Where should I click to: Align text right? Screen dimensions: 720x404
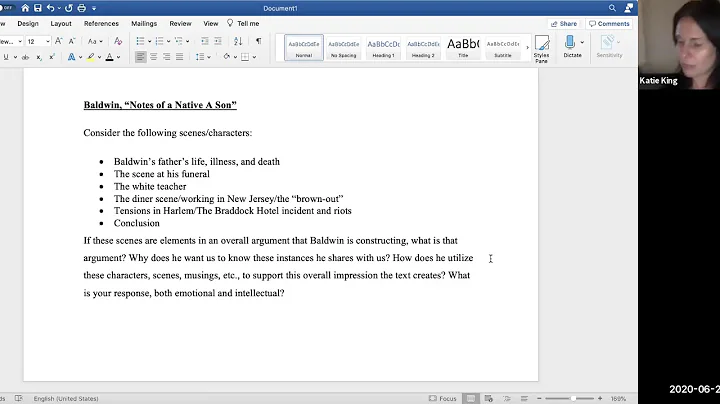click(166, 57)
